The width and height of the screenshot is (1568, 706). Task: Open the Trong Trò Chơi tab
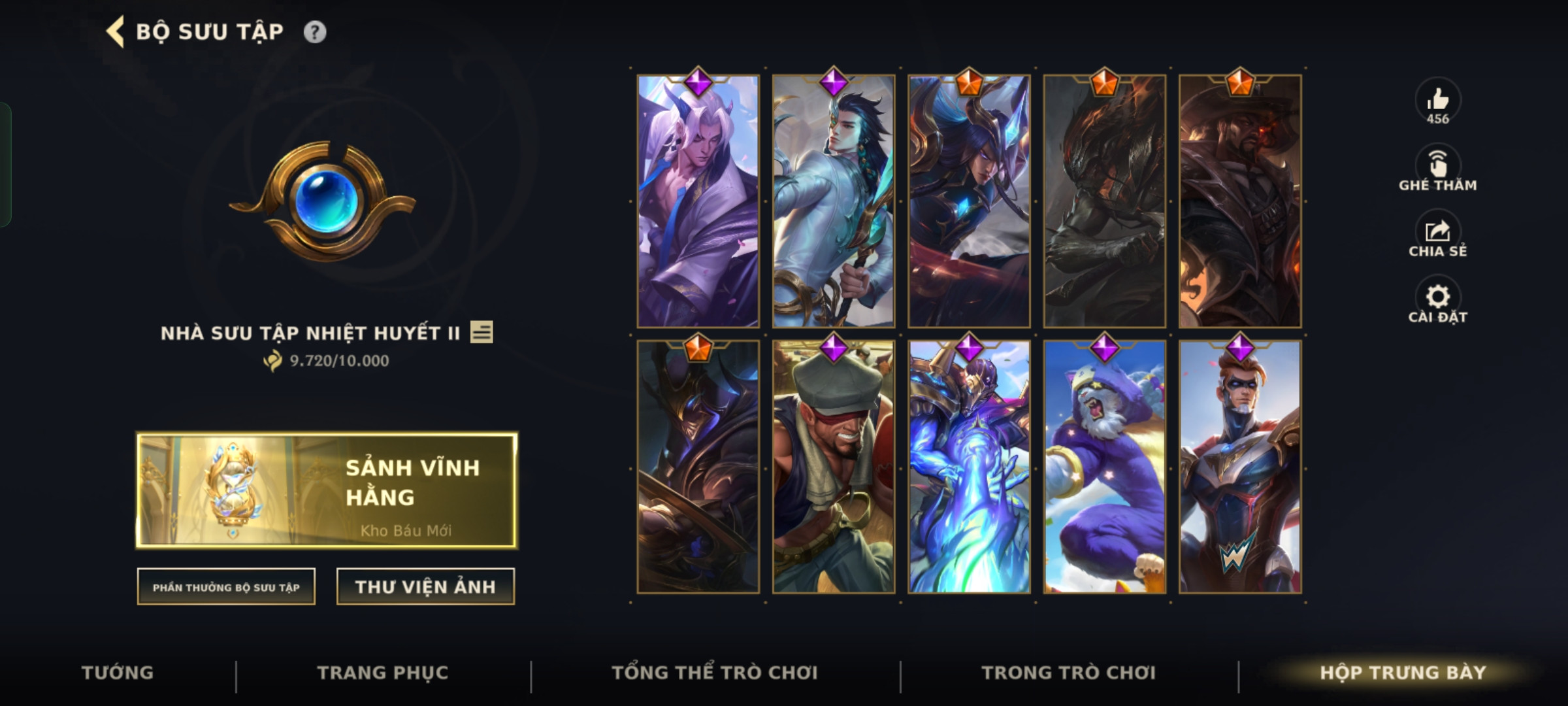pos(1069,673)
